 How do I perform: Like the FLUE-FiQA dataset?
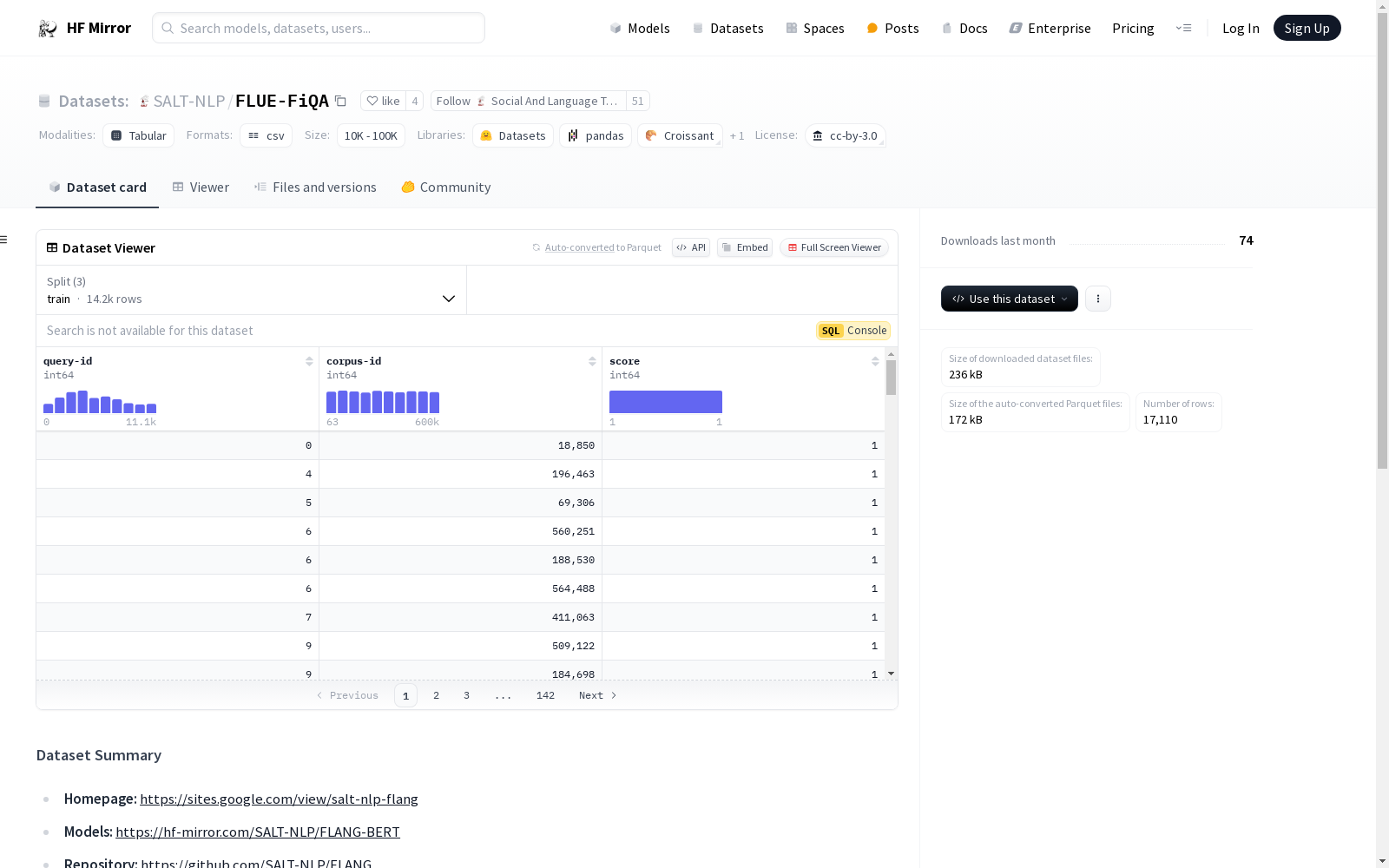pyautogui.click(x=383, y=101)
